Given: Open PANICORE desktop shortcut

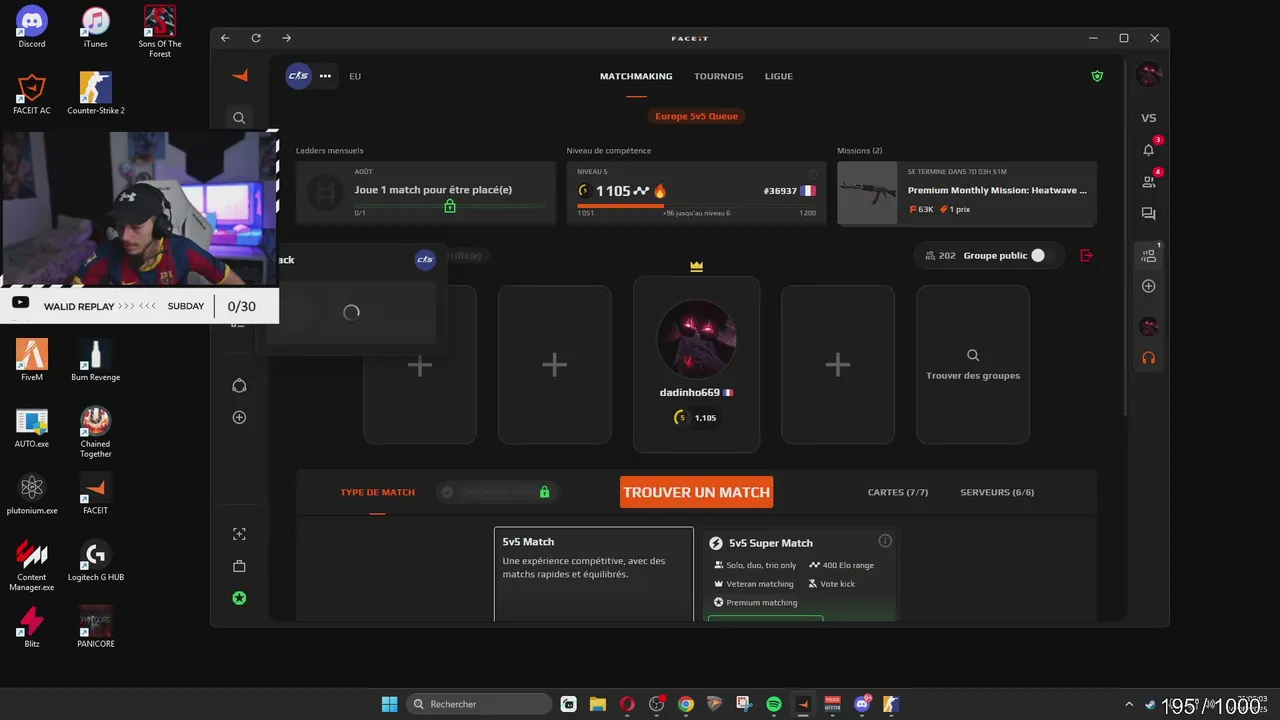Looking at the screenshot, I should click(96, 627).
